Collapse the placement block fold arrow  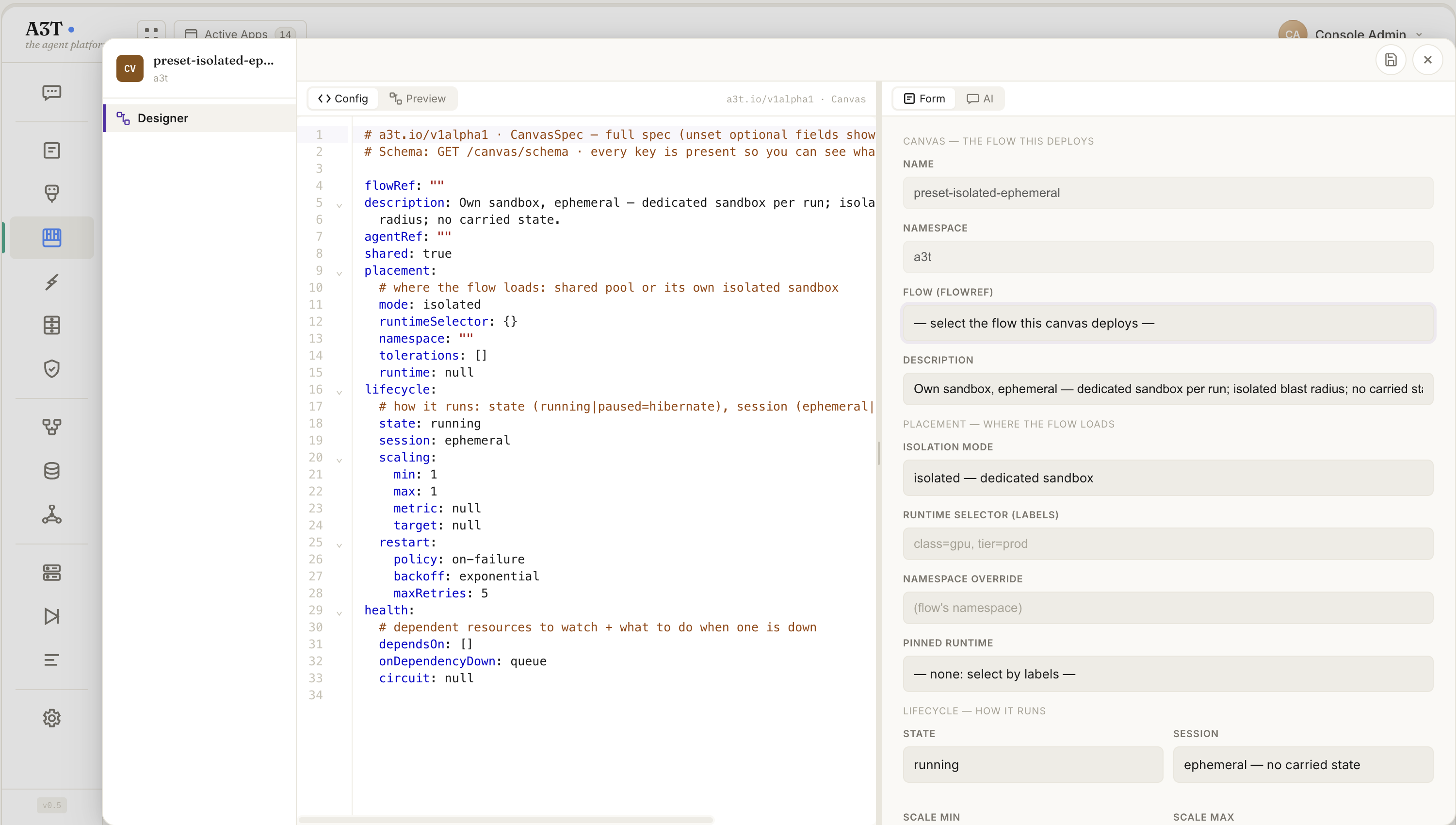[x=339, y=273]
